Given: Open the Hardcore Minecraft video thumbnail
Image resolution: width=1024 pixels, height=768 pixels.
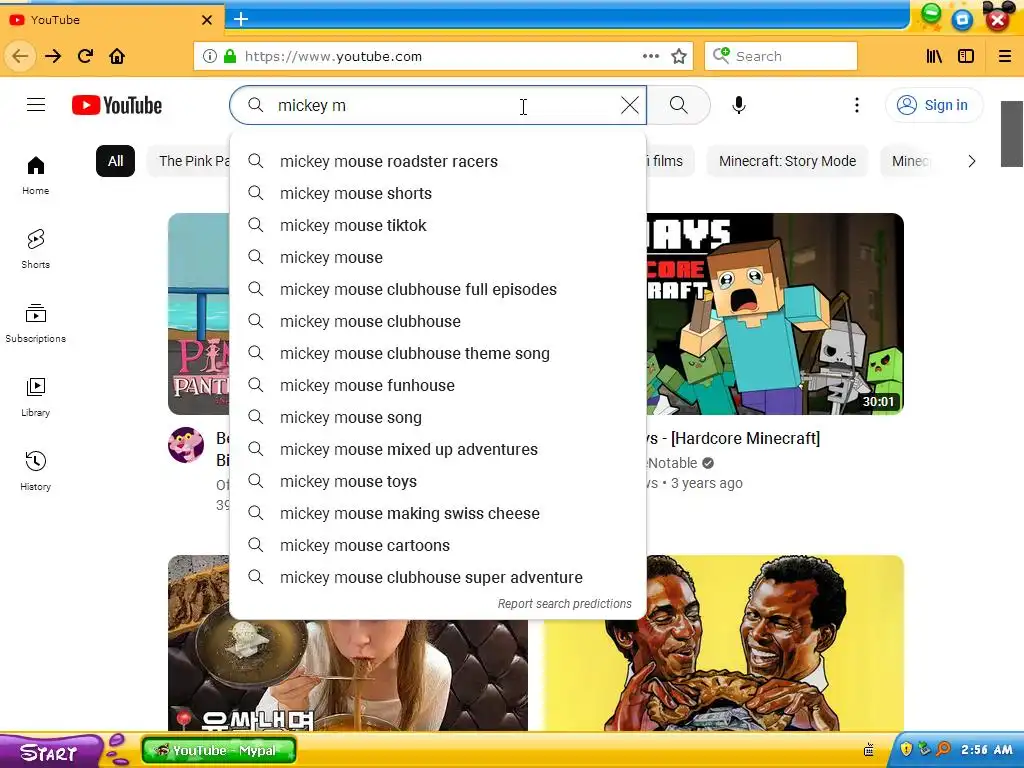Looking at the screenshot, I should pos(775,314).
